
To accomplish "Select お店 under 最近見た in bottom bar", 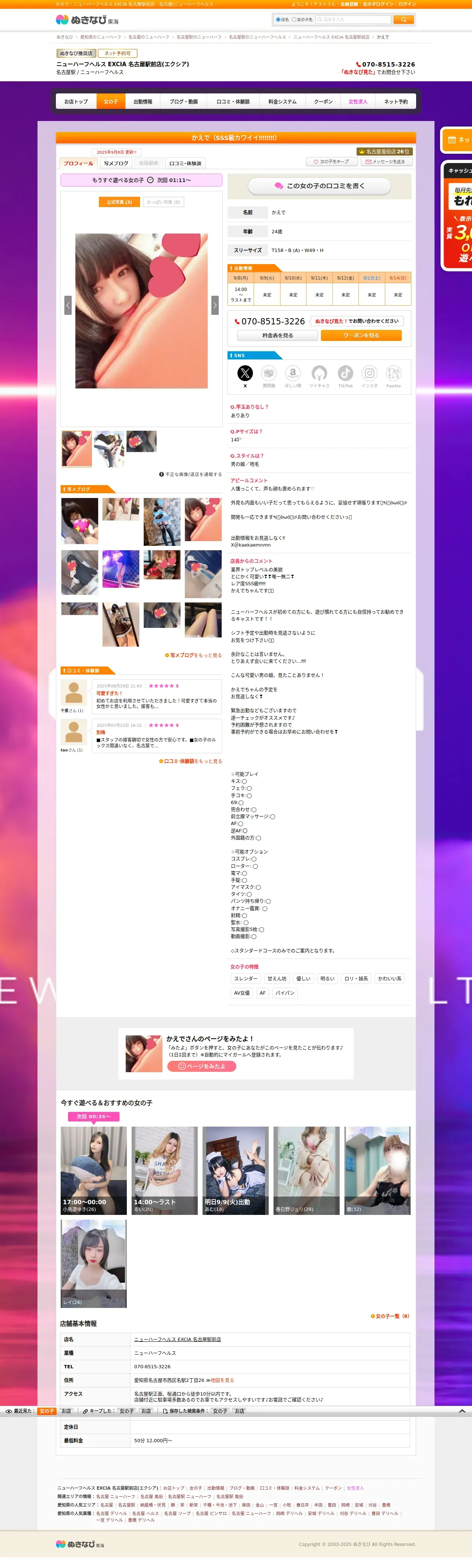I will coord(66,1411).
